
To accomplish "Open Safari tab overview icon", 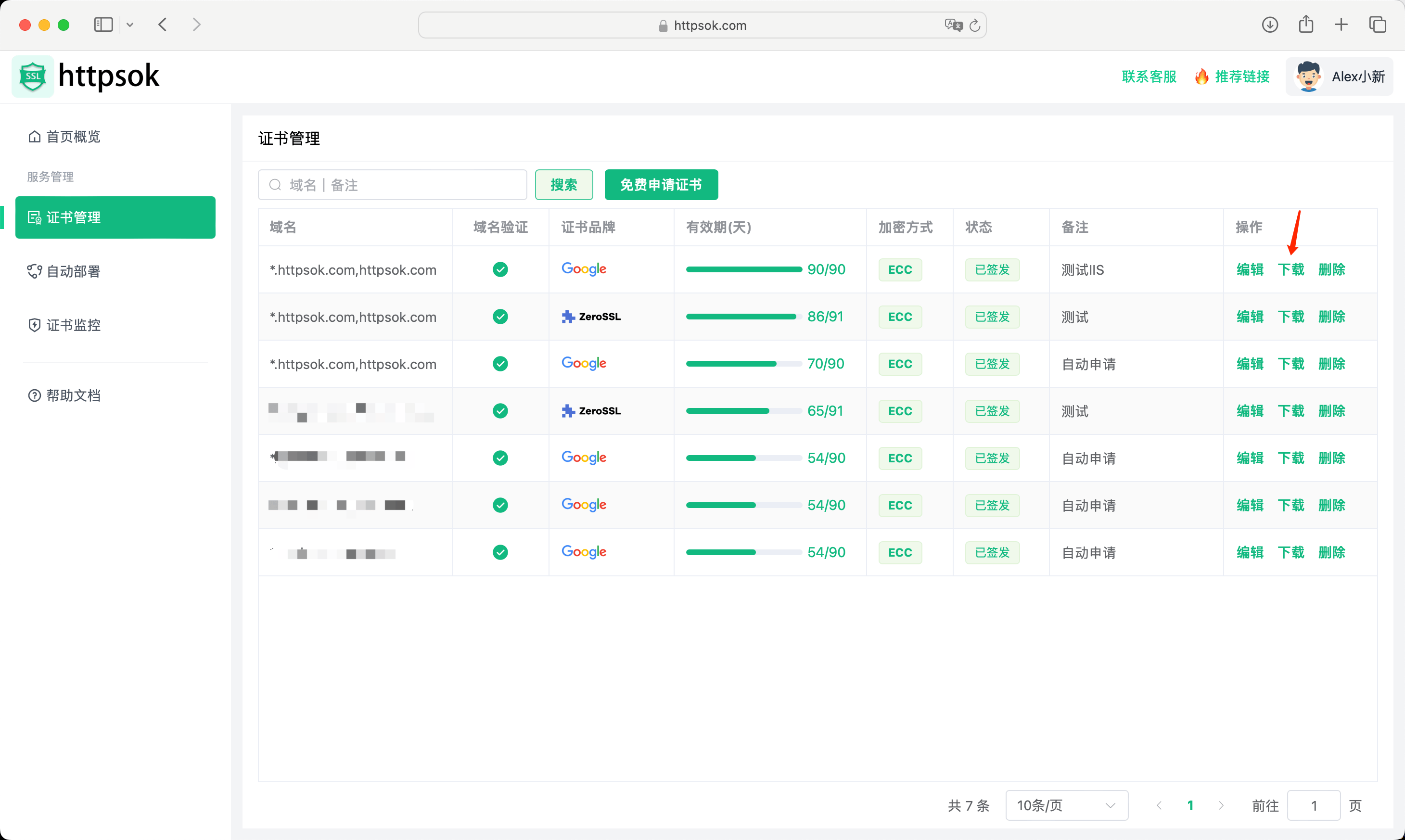I will pyautogui.click(x=1377, y=25).
